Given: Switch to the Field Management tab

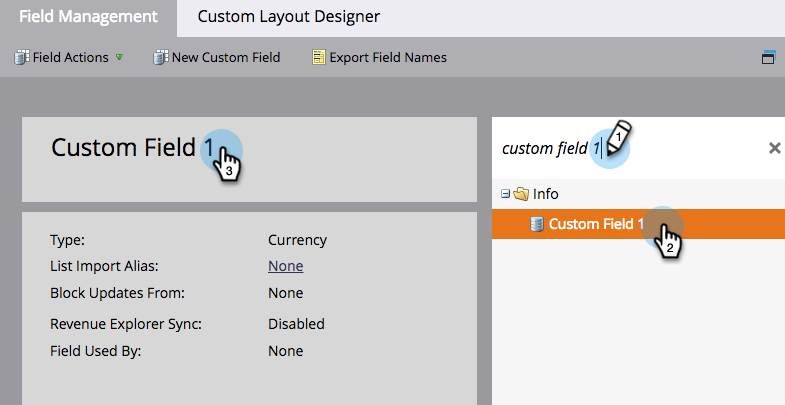Looking at the screenshot, I should tap(88, 17).
